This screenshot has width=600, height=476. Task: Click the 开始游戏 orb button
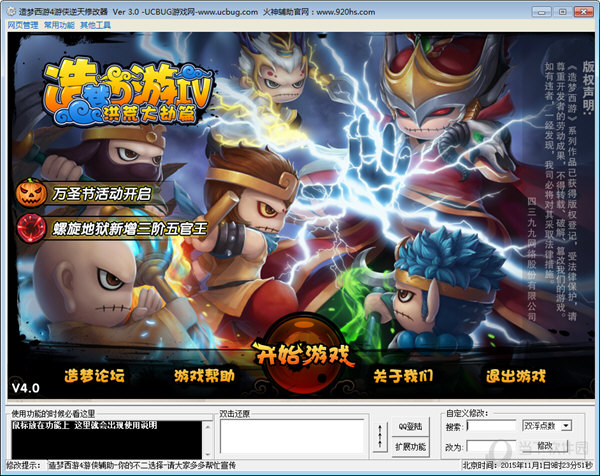coord(304,354)
